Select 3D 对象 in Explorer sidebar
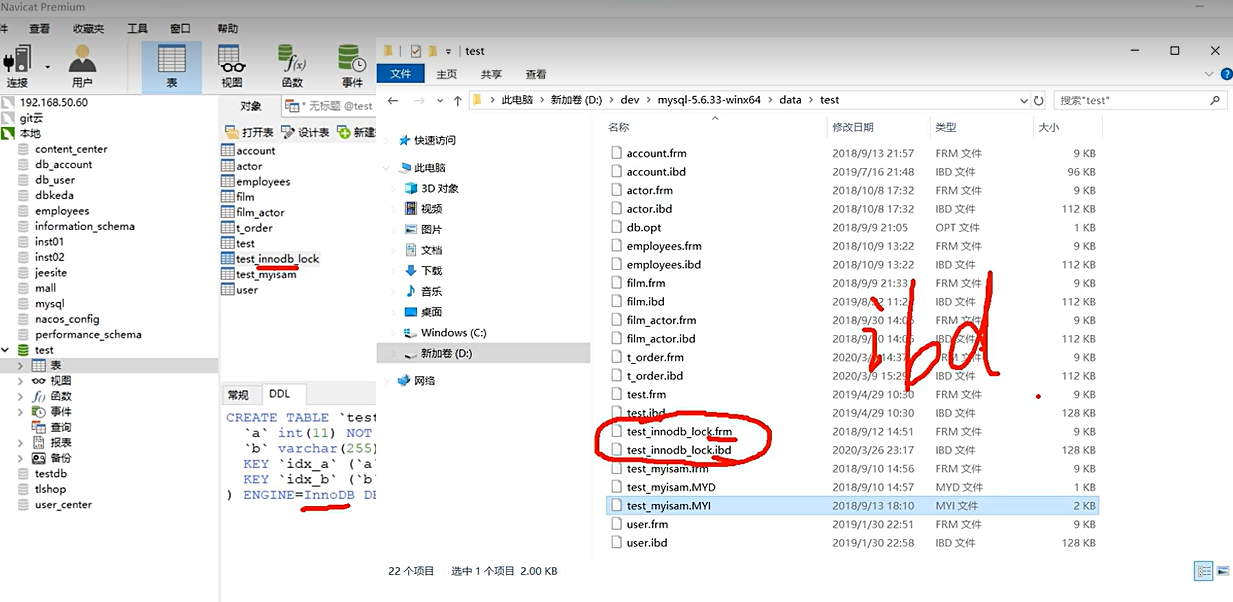The height and width of the screenshot is (602, 1233). (439, 188)
